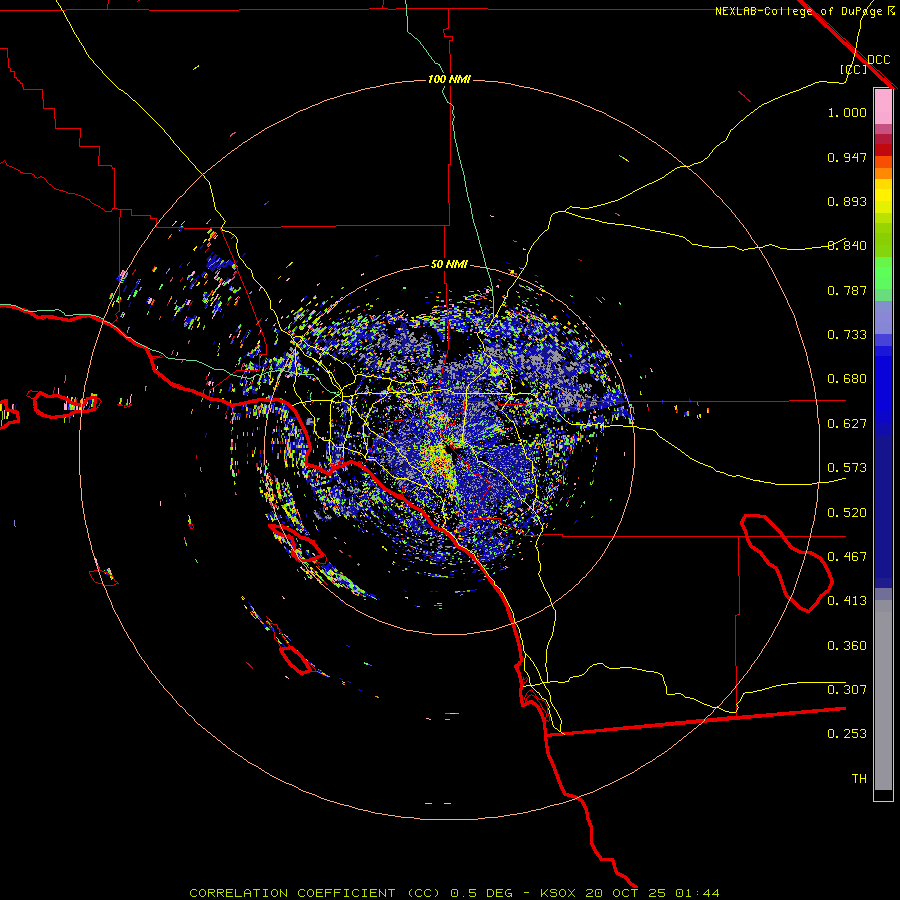
Task: Click the 0.467 scale value
Action: [847, 557]
